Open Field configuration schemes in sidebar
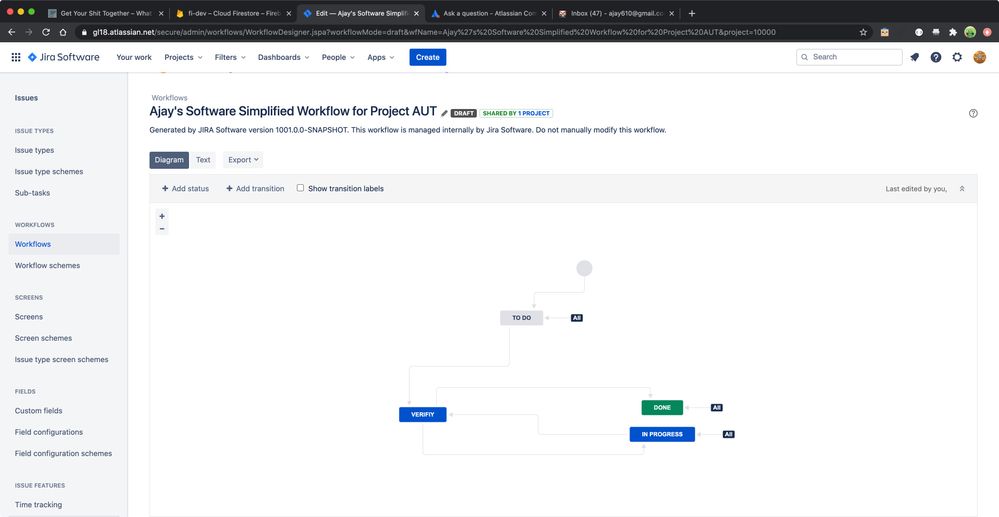Screen dimensions: 999x517 click(x=64, y=453)
